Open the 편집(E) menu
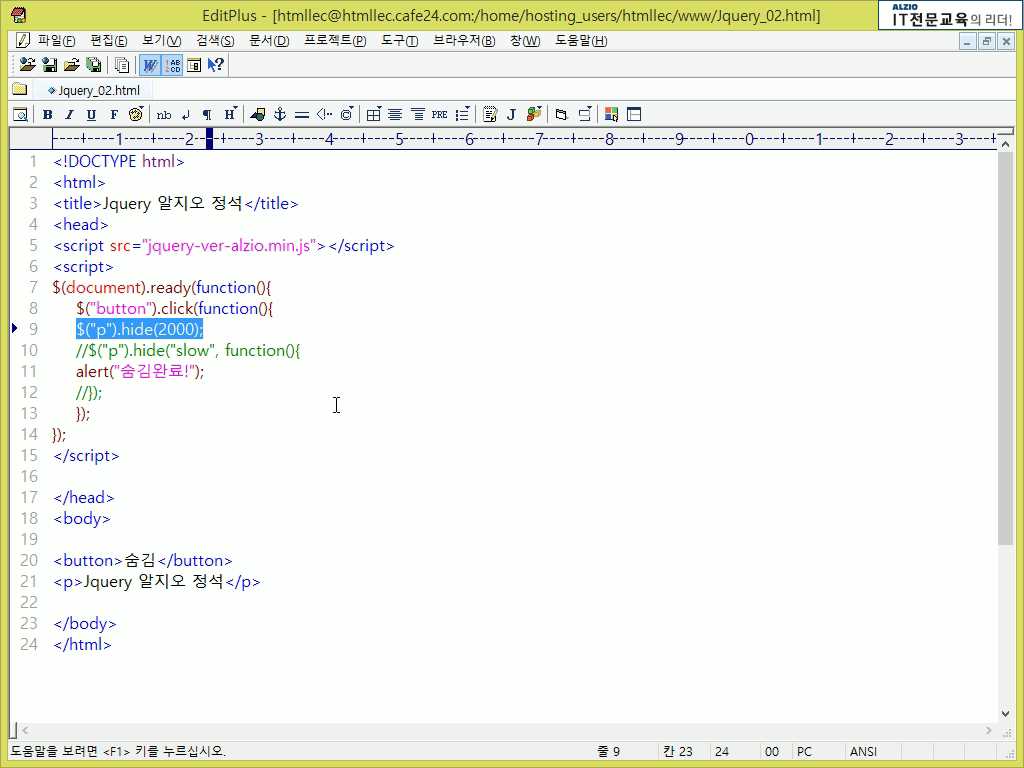The width and height of the screenshot is (1024, 768). [x=108, y=40]
